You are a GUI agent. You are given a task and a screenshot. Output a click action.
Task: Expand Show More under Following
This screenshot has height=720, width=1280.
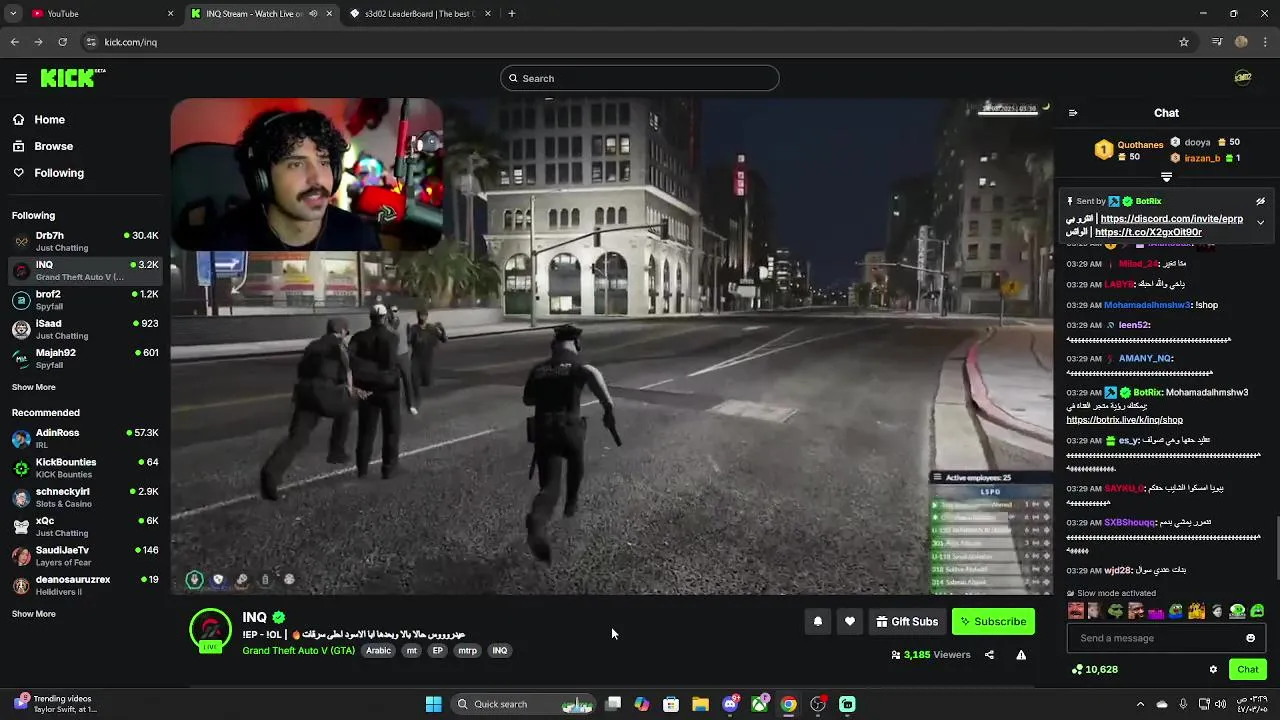tap(34, 387)
